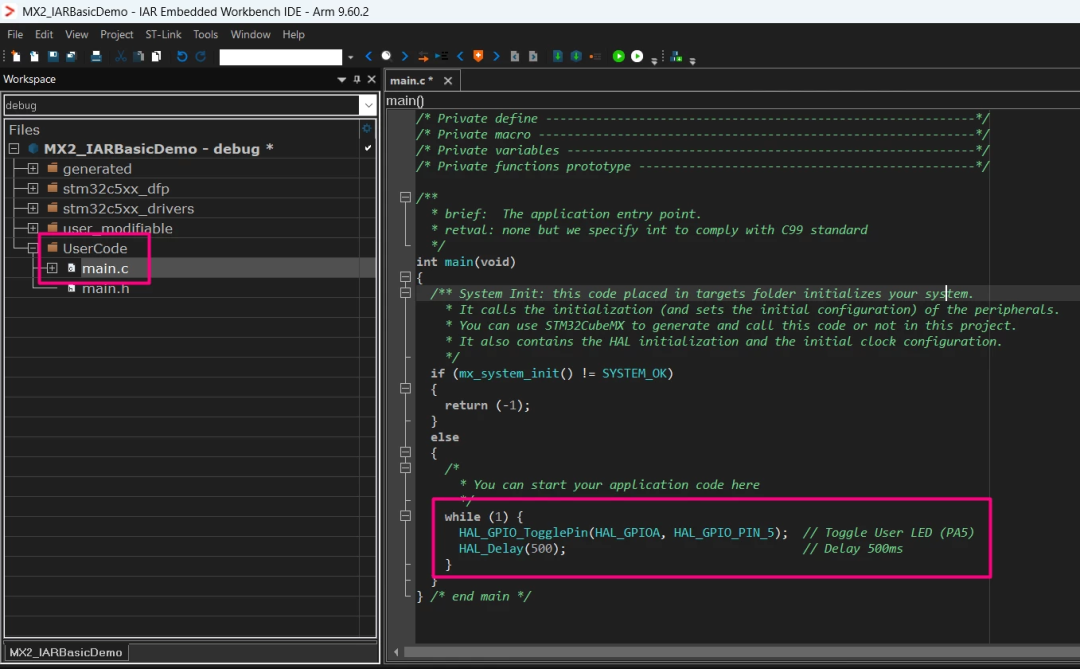The width and height of the screenshot is (1080, 669).
Task: Click the Print toolbar icon
Action: point(96,56)
